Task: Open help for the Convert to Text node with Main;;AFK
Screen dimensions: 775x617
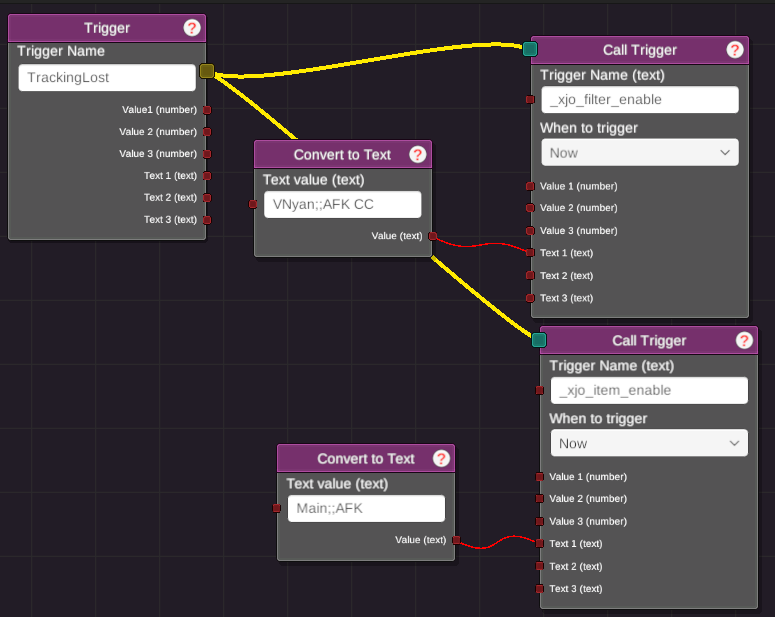Action: [x=441, y=458]
